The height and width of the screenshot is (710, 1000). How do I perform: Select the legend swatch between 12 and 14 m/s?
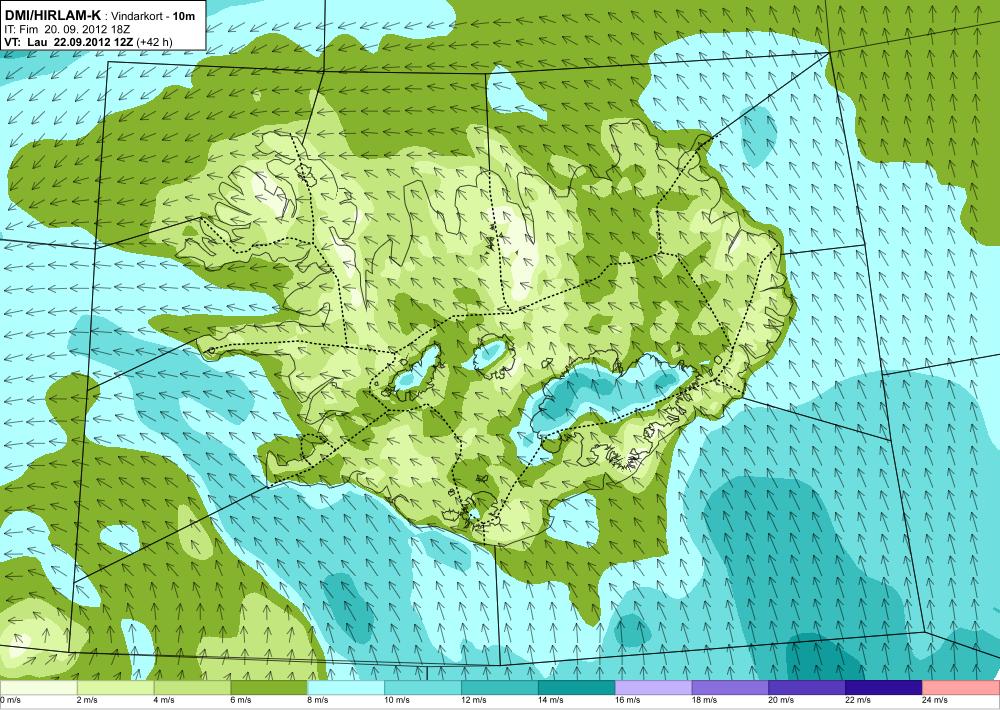click(499, 688)
